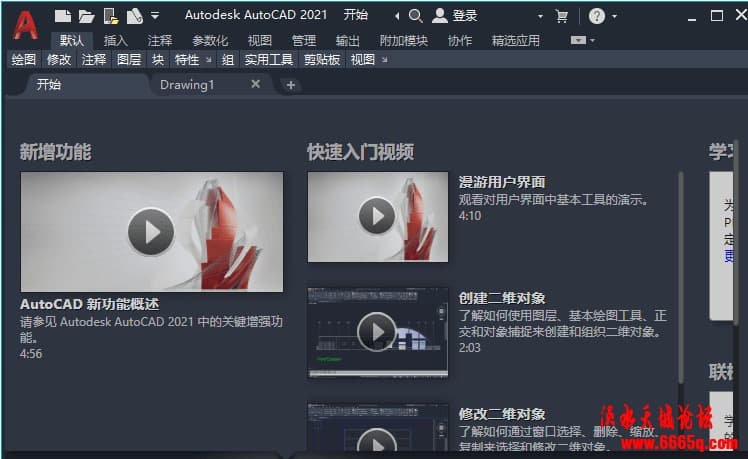Click the 创建二维对象 title
Screen dimensions: 748x459
[x=502, y=298]
